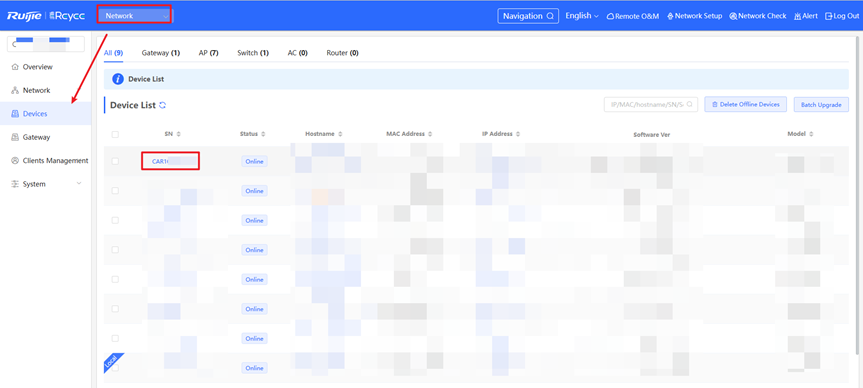Open Network Check
The image size is (863, 388).
pos(758,16)
